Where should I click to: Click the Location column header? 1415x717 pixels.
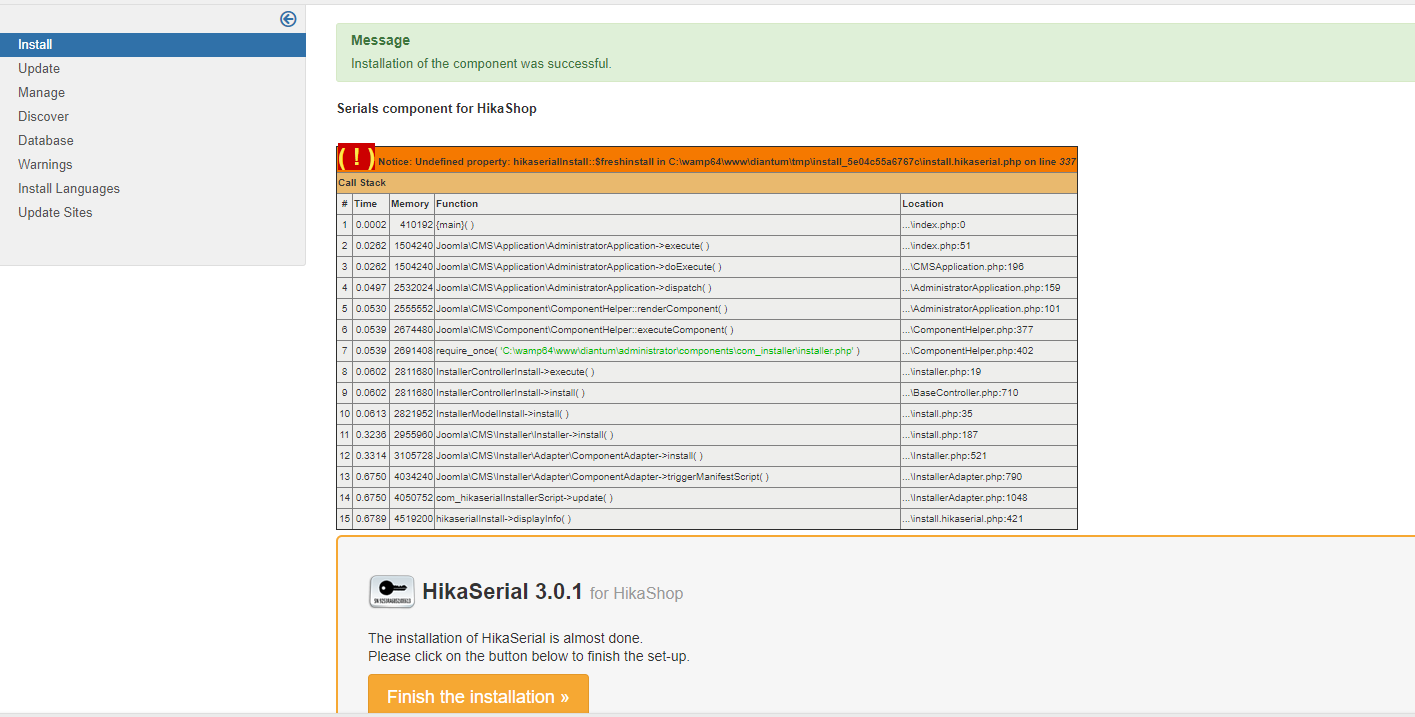tap(989, 204)
